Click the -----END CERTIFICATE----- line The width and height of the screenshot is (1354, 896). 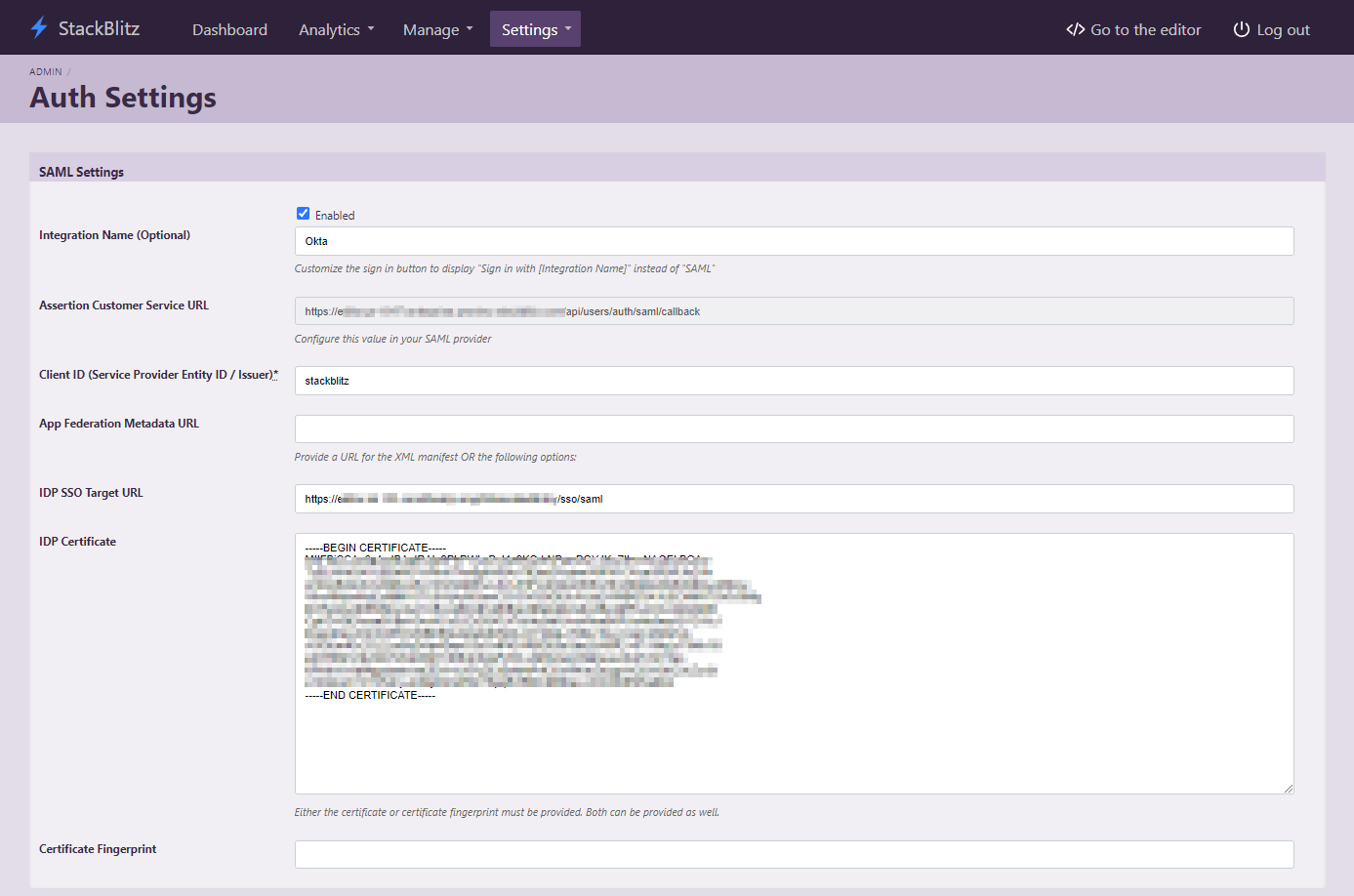click(370, 695)
